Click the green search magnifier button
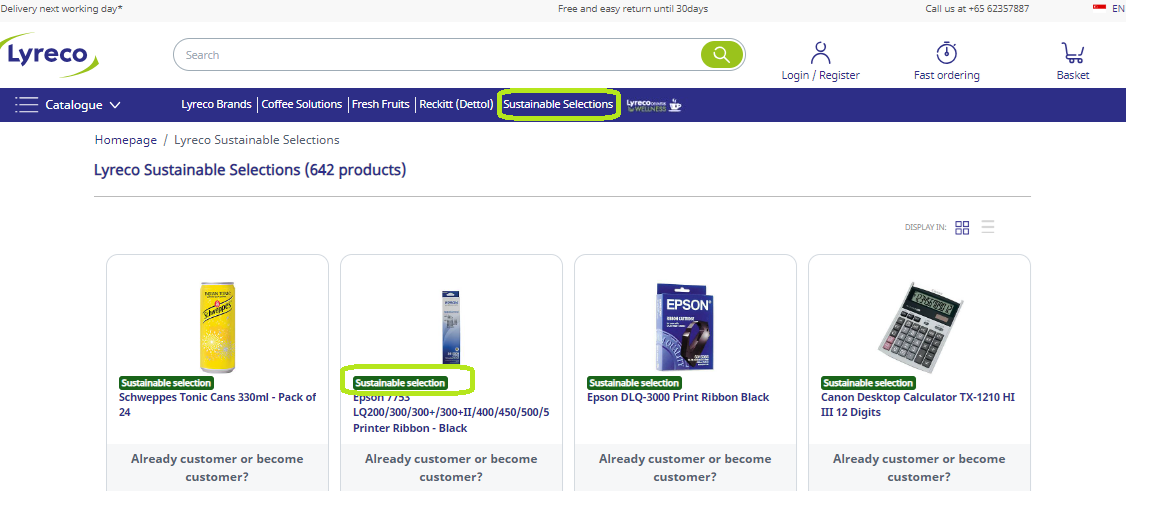The height and width of the screenshot is (508, 1154). click(721, 55)
